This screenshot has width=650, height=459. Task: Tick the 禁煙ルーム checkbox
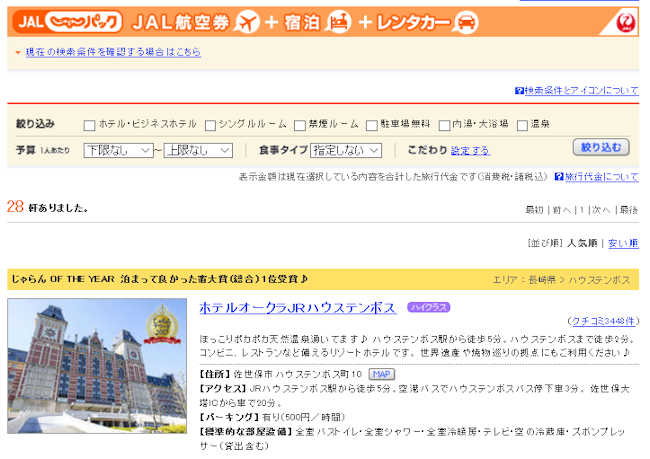tap(299, 125)
